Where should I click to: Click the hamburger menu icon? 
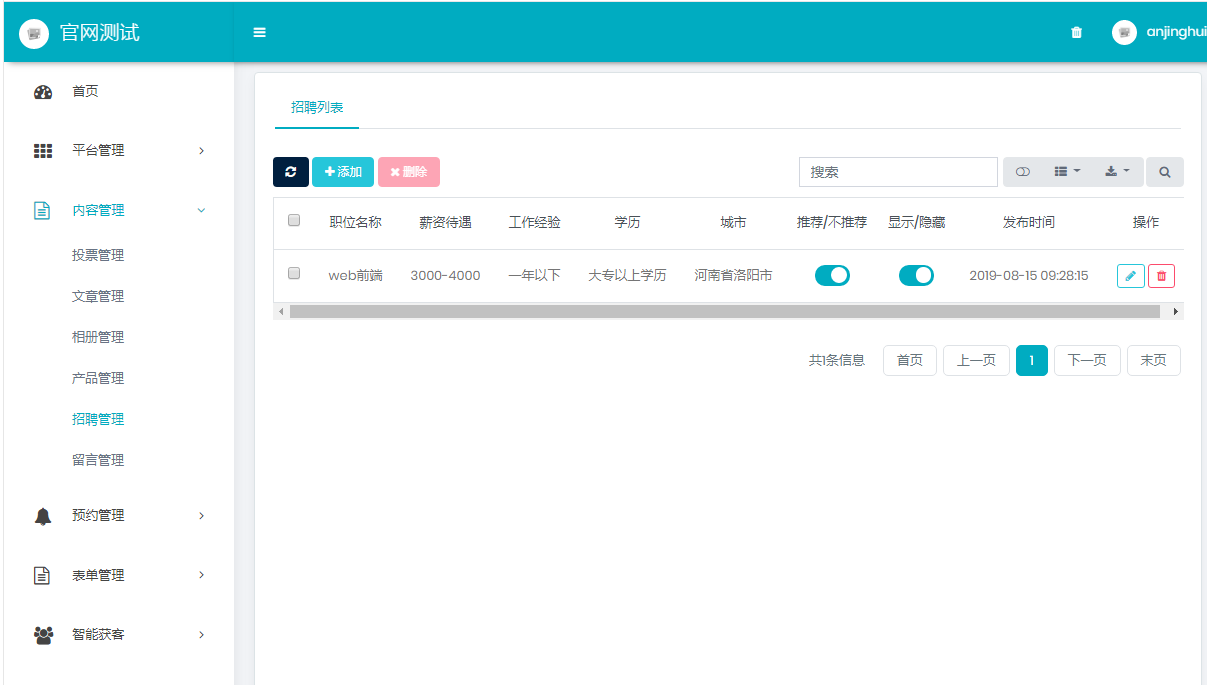click(260, 32)
